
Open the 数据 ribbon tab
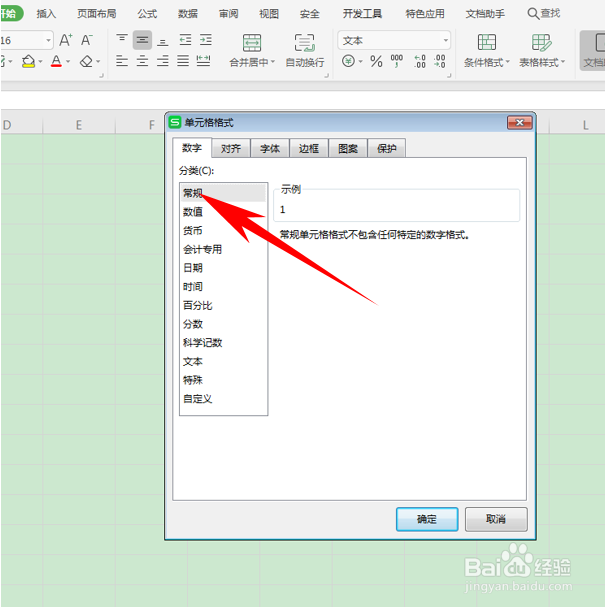[x=188, y=14]
